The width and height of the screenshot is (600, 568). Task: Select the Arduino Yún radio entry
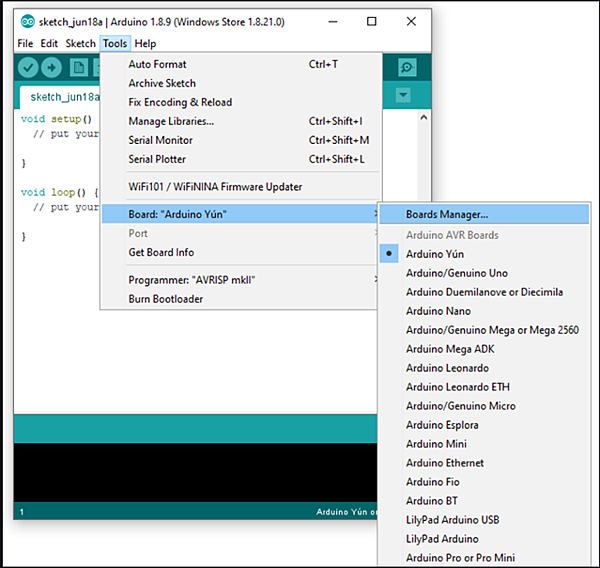484,254
